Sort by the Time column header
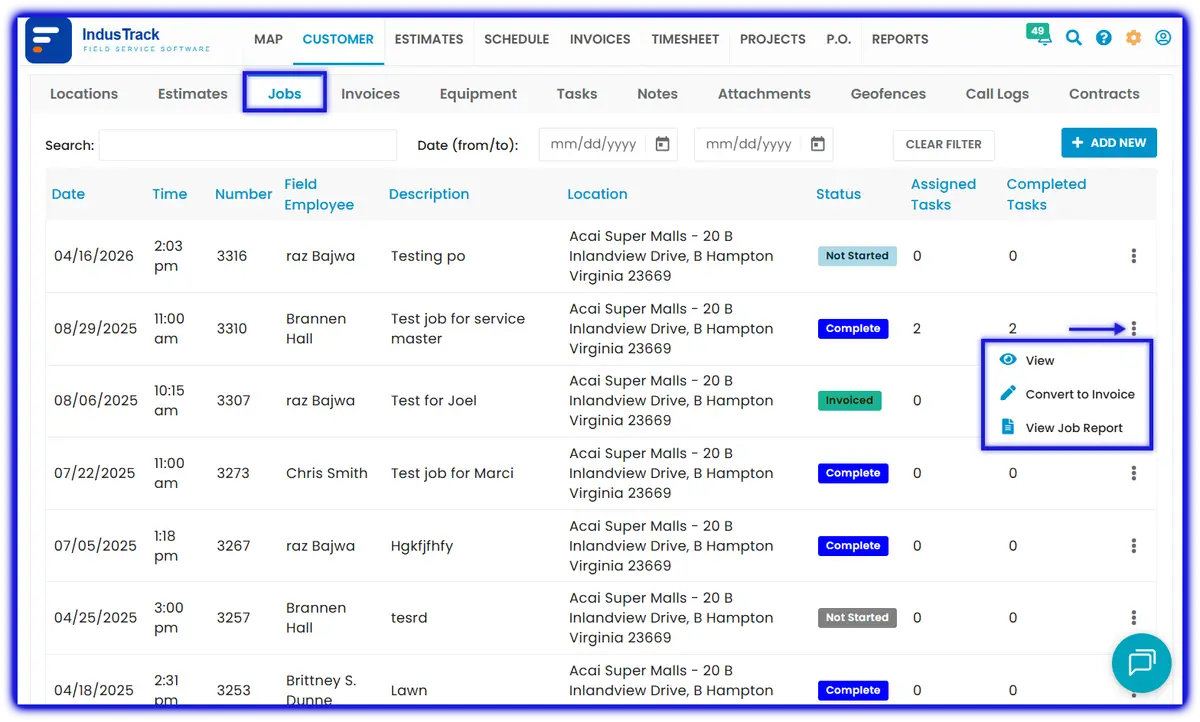Image resolution: width=1200 pixels, height=722 pixels. [170, 194]
